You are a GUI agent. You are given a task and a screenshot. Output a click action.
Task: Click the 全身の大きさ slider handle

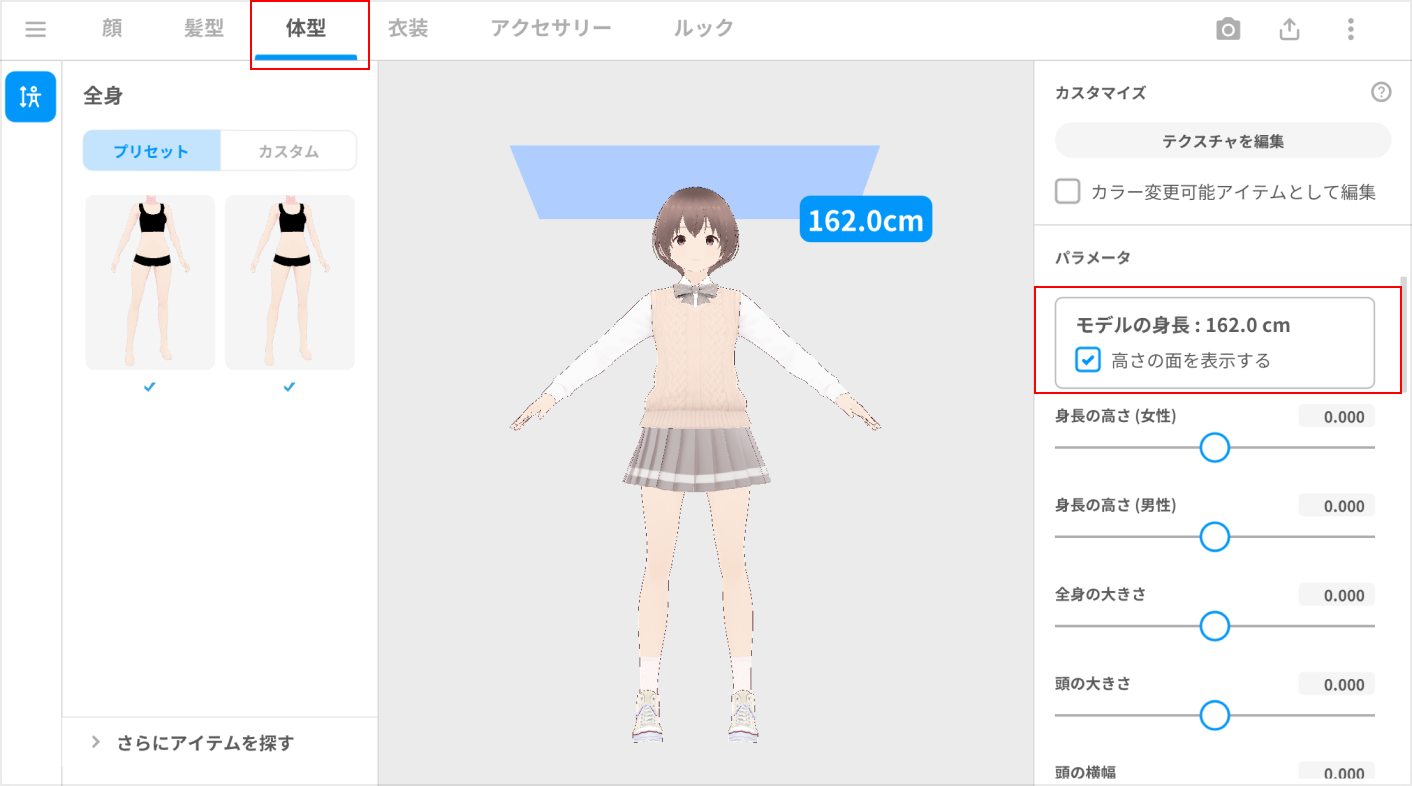tap(1214, 626)
